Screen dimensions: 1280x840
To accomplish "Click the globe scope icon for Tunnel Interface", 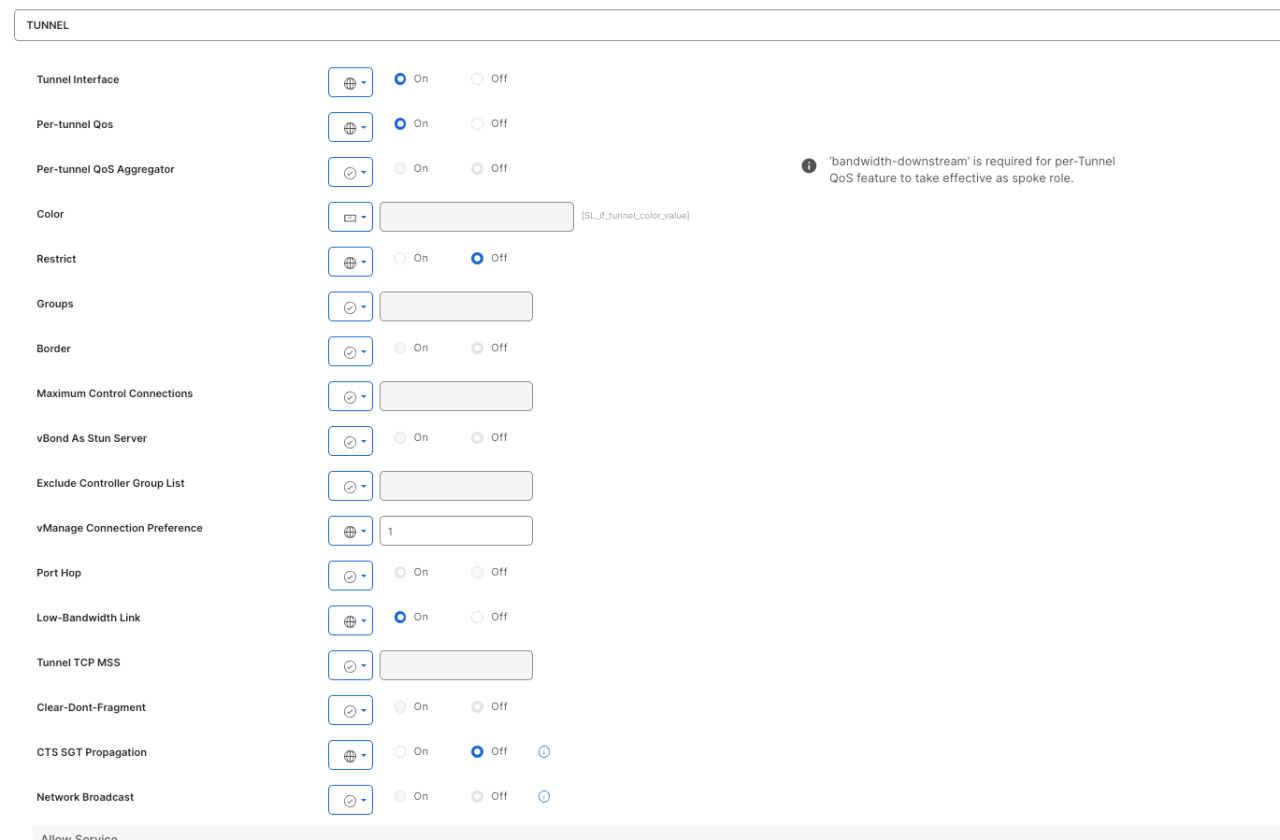I will 349,83.
